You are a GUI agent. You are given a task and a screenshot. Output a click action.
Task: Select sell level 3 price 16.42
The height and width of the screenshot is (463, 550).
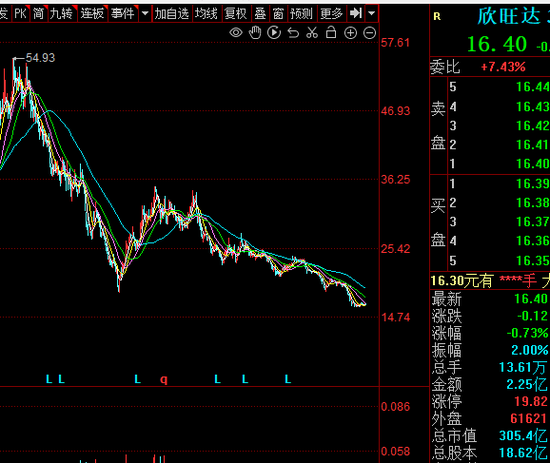[532, 126]
